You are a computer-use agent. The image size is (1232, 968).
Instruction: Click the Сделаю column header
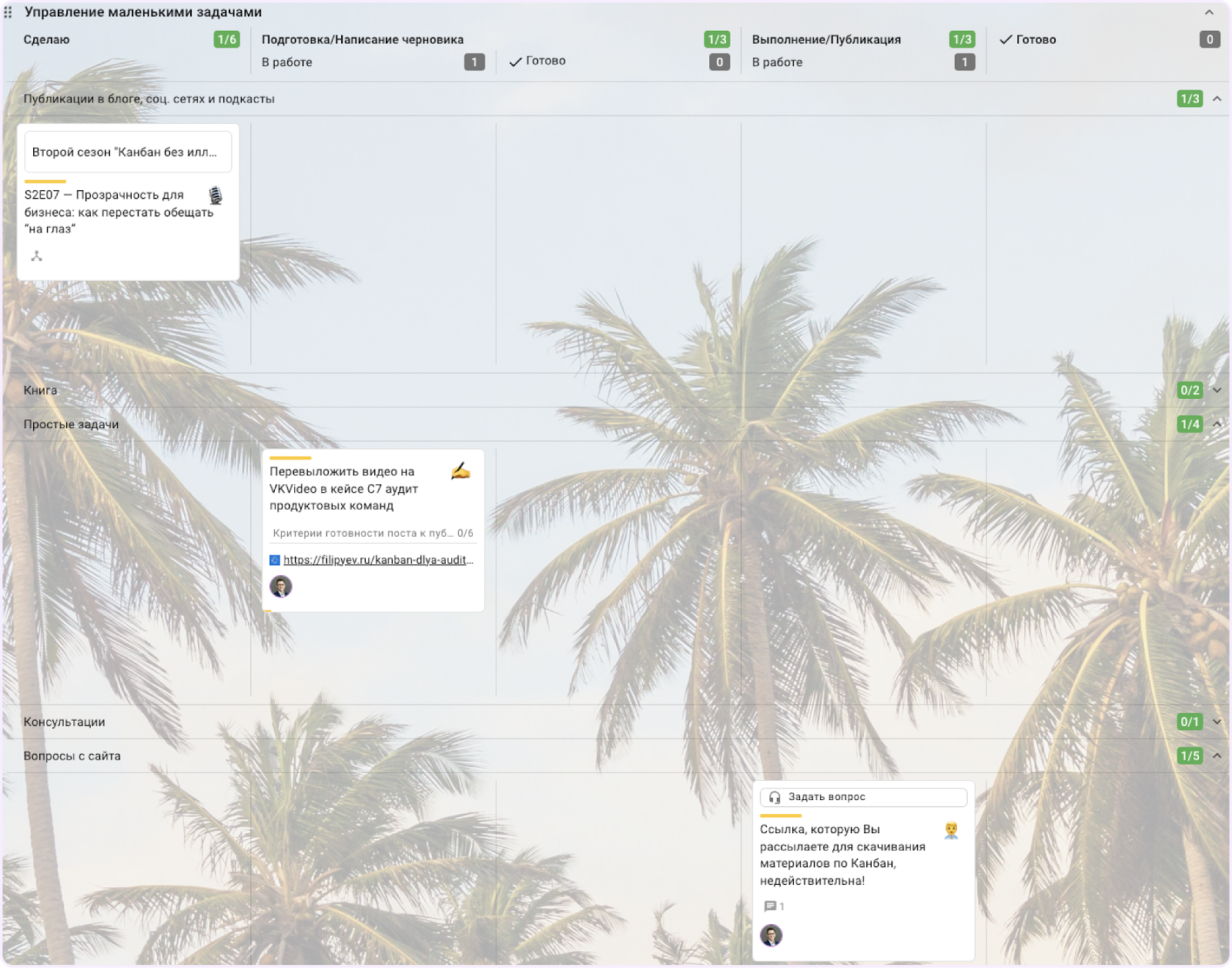[47, 39]
